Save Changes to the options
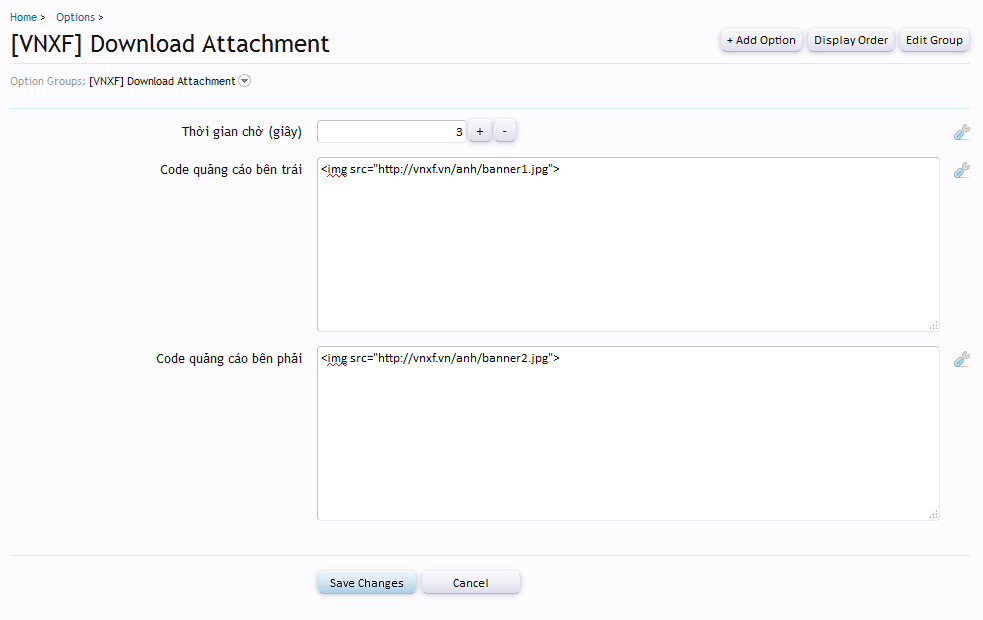This screenshot has width=983, height=620. click(x=366, y=583)
